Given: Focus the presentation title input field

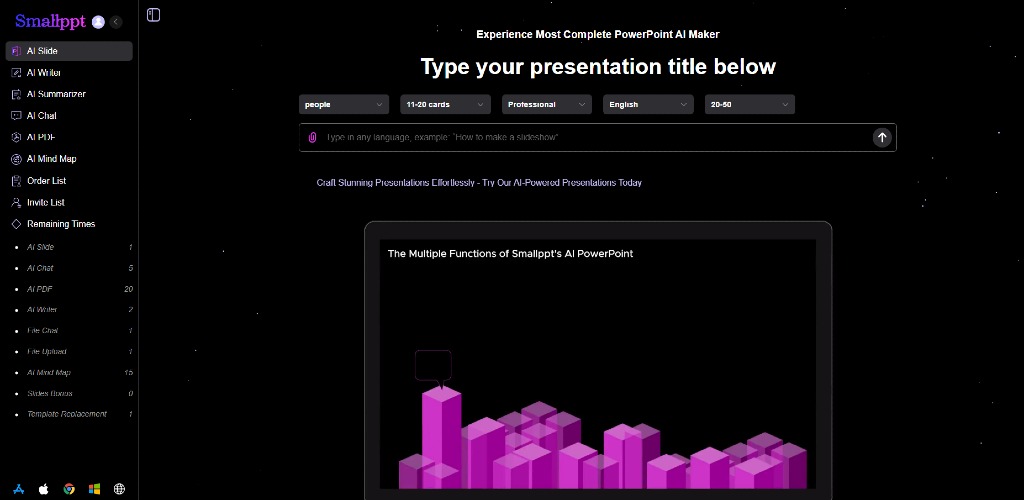Looking at the screenshot, I should pos(597,138).
